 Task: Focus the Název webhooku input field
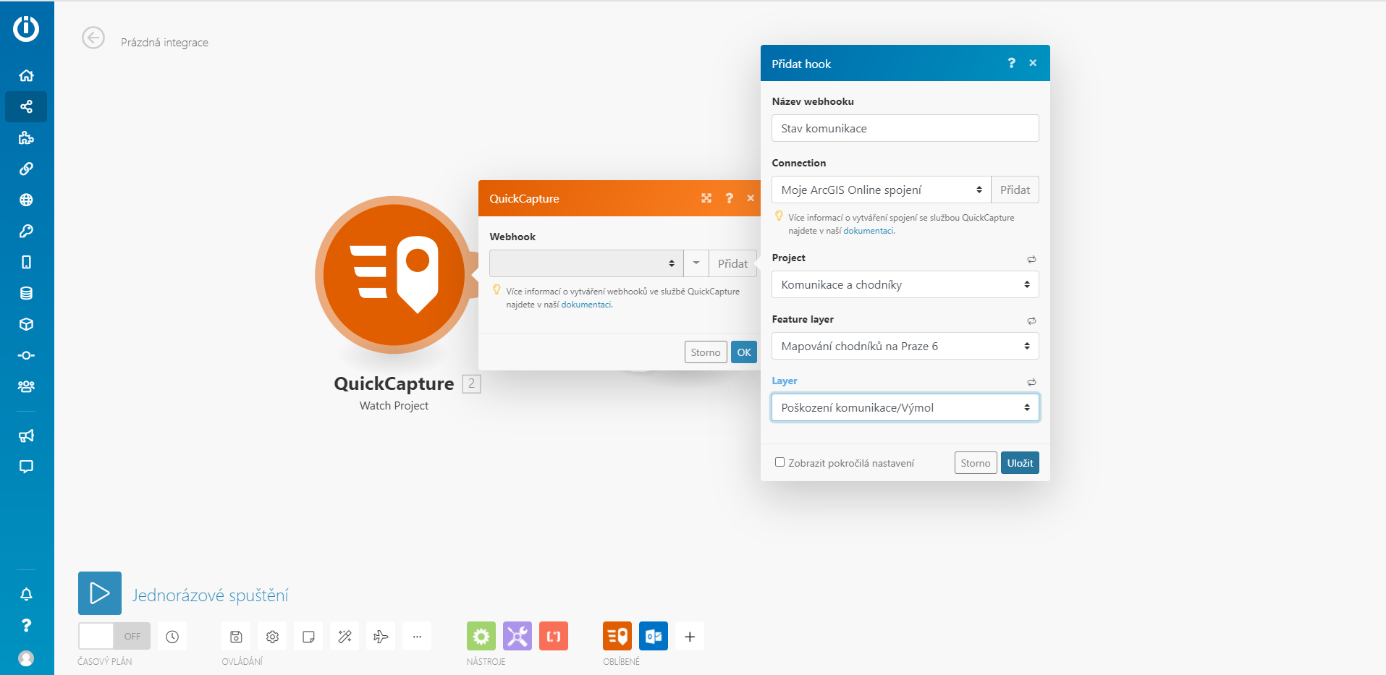coord(905,128)
